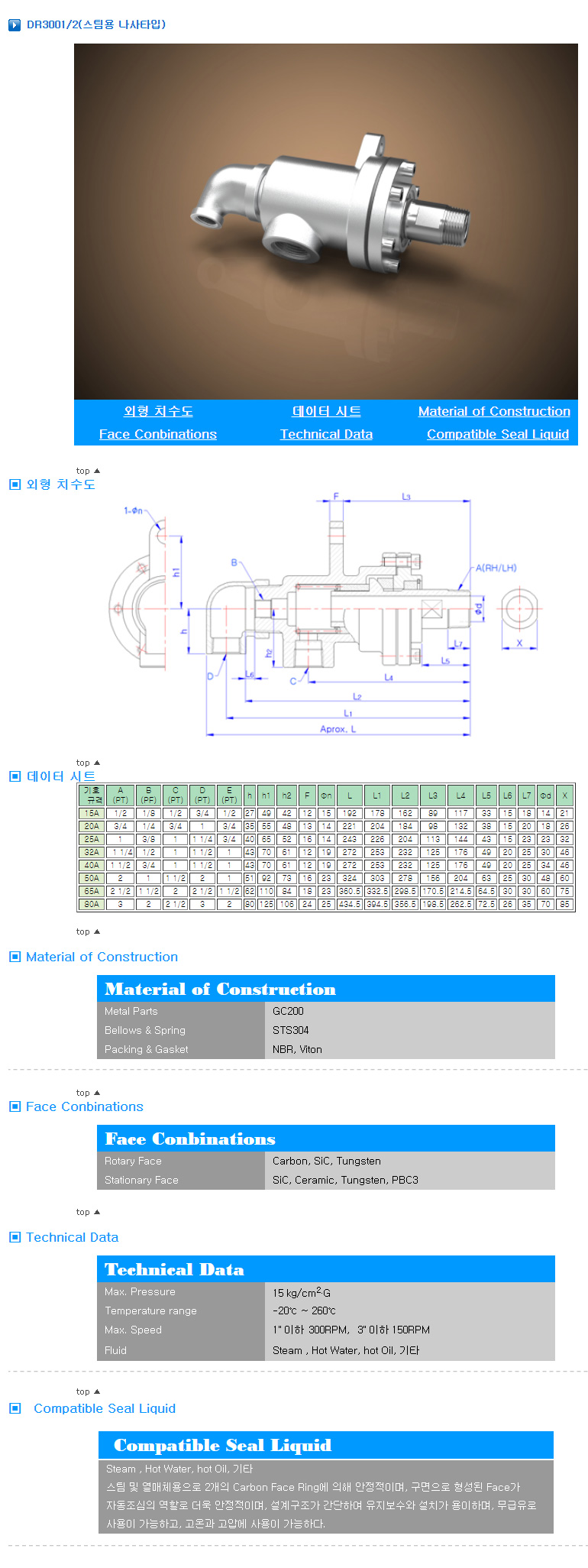Select the DR3001/2(스팀용 나사타입) page title

click(x=96, y=24)
